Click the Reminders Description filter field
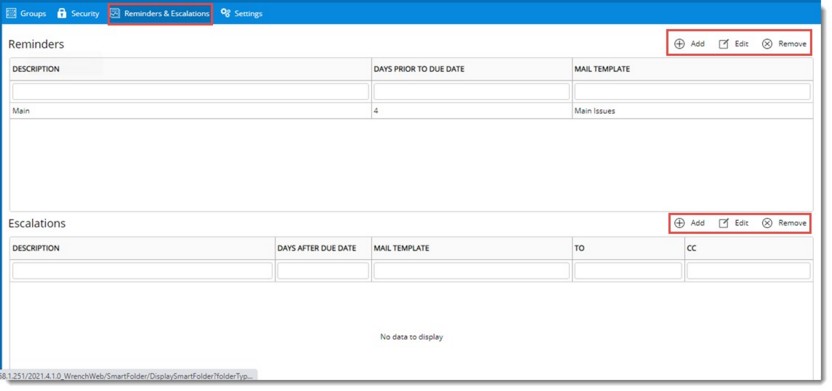The width and height of the screenshot is (832, 391). pos(190,91)
